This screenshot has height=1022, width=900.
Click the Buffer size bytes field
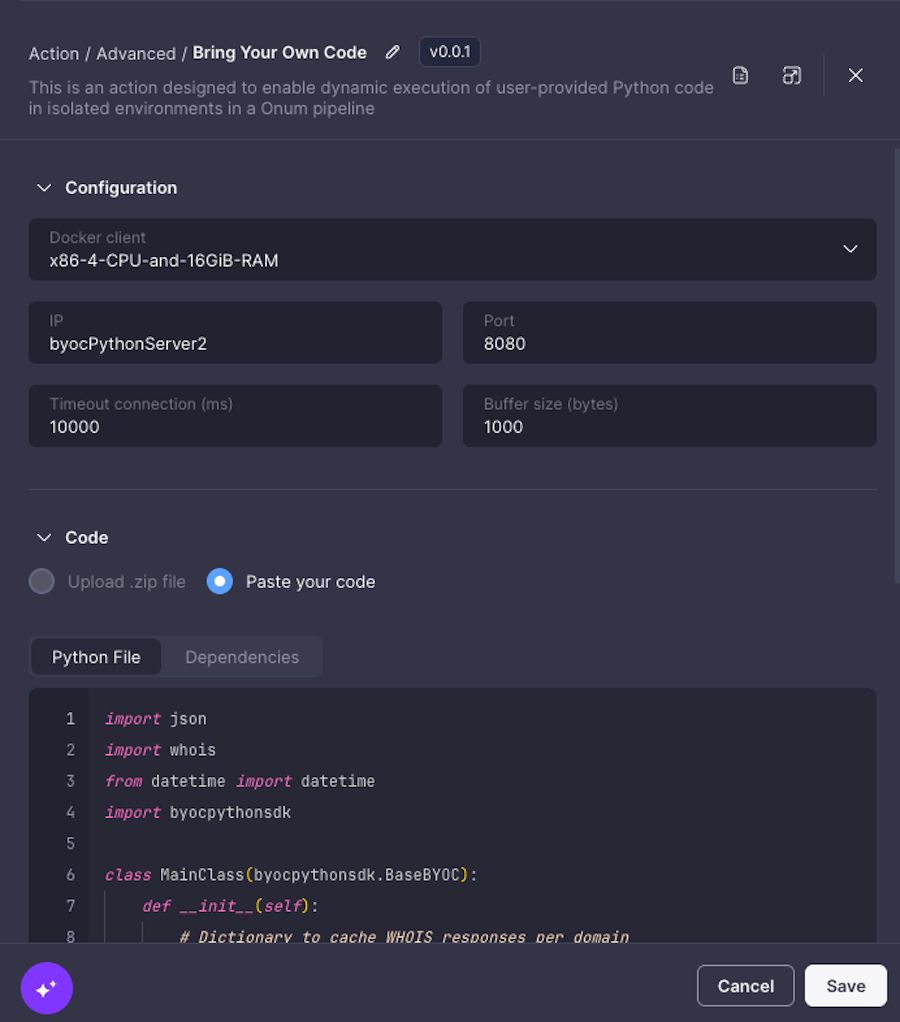pos(669,416)
